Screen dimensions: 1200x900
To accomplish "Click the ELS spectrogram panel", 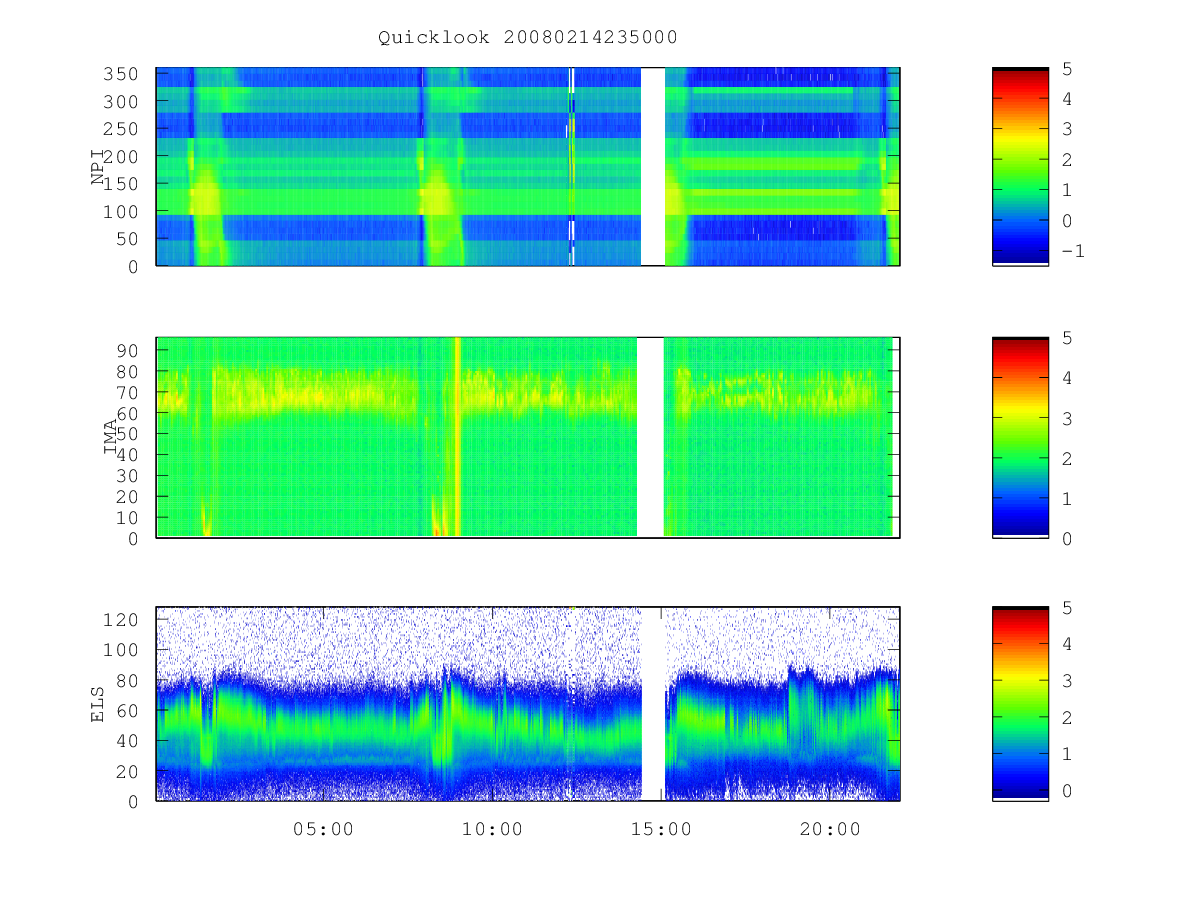I will coord(528,704).
